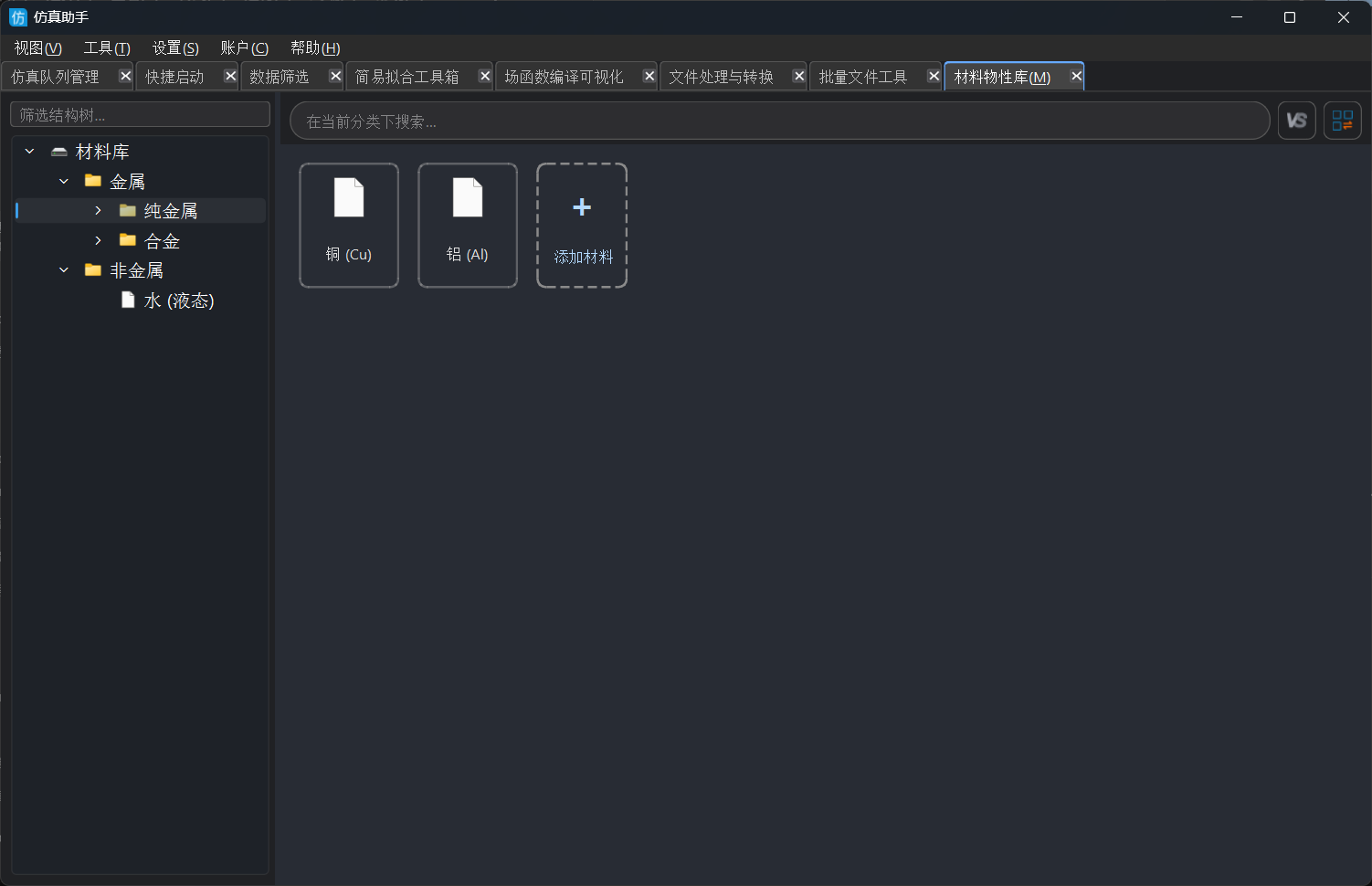The height and width of the screenshot is (886, 1372).
Task: Collapse the 非金属 tree node
Action: (x=64, y=269)
